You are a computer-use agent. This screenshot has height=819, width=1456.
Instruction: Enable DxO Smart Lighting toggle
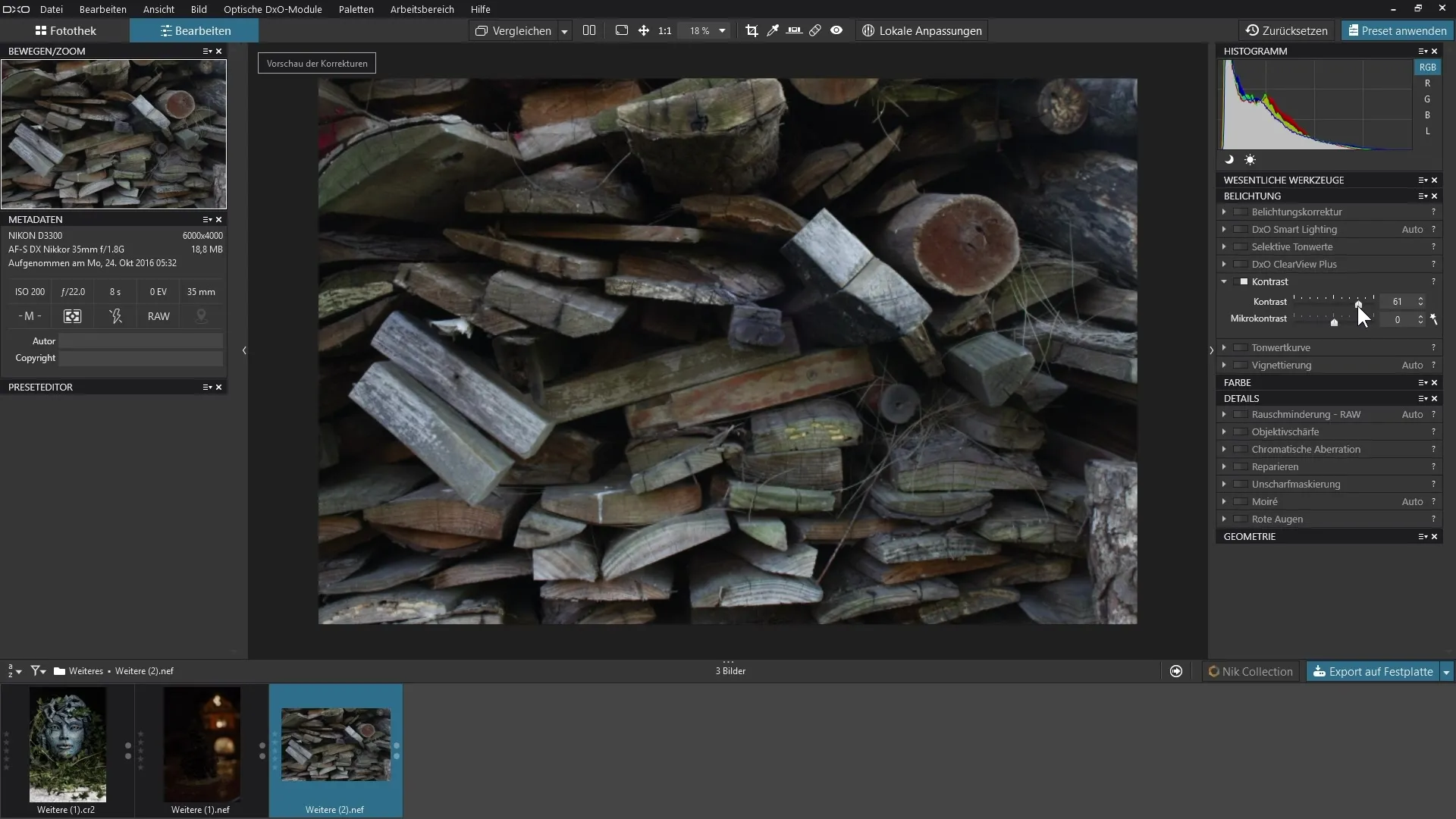1241,230
